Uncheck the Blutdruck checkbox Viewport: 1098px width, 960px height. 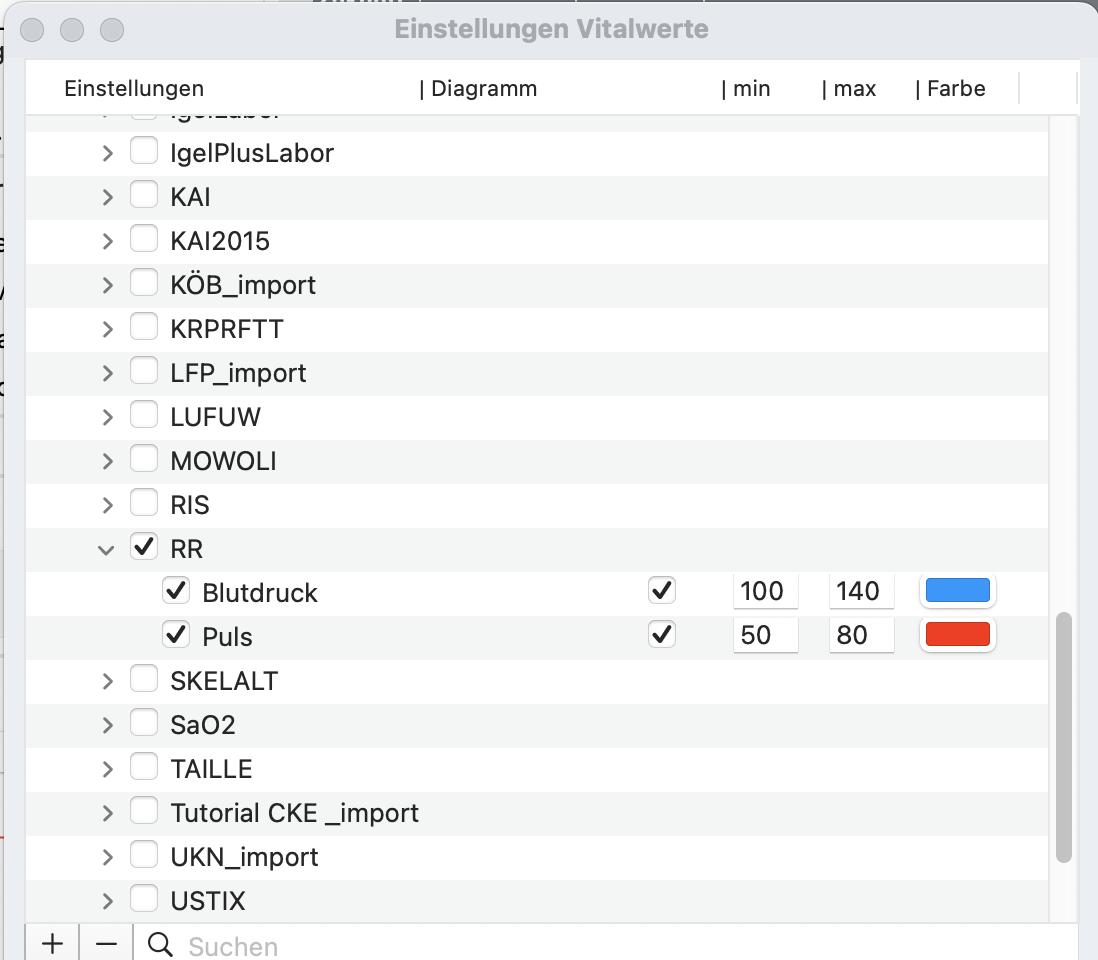(x=176, y=591)
